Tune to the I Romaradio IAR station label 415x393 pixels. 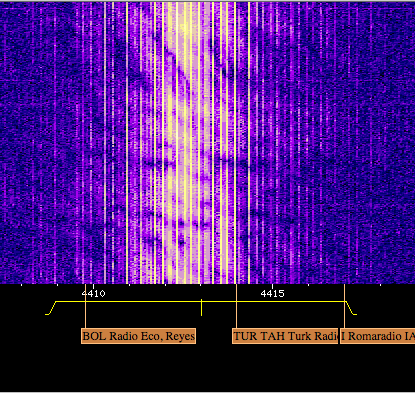pos(378,336)
